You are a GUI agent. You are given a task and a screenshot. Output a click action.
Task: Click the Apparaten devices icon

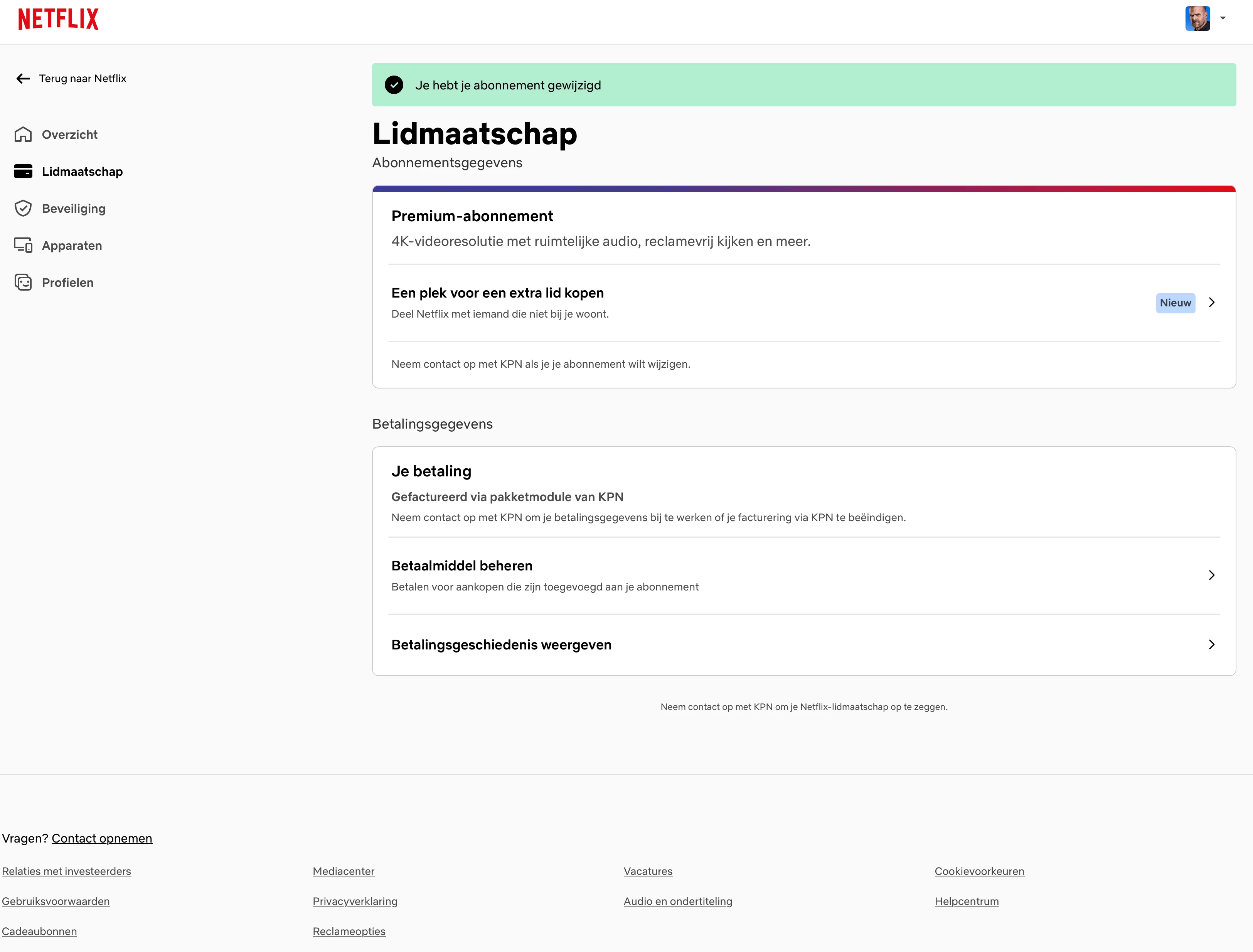point(23,246)
